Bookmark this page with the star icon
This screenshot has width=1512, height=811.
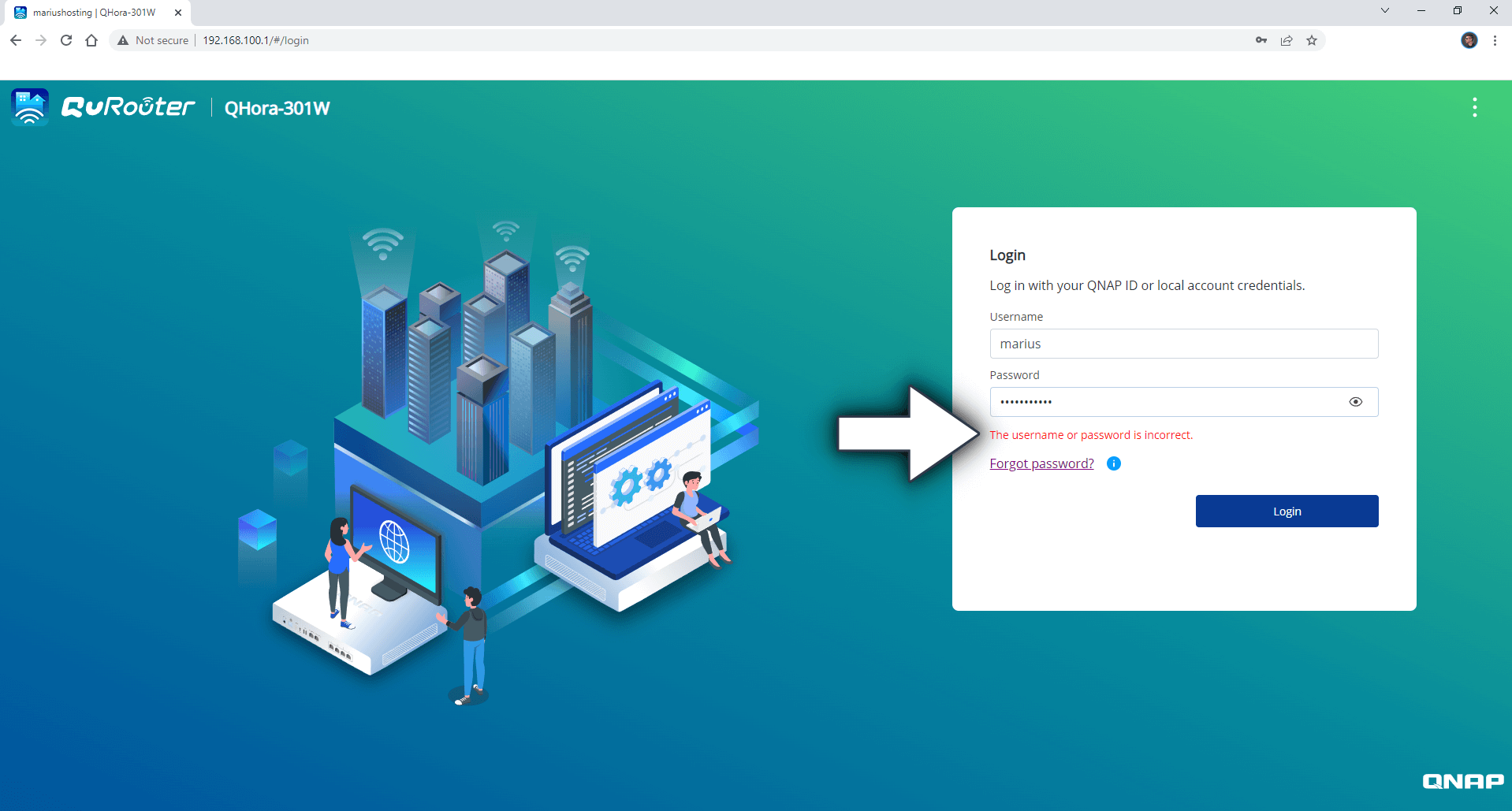tap(1312, 40)
